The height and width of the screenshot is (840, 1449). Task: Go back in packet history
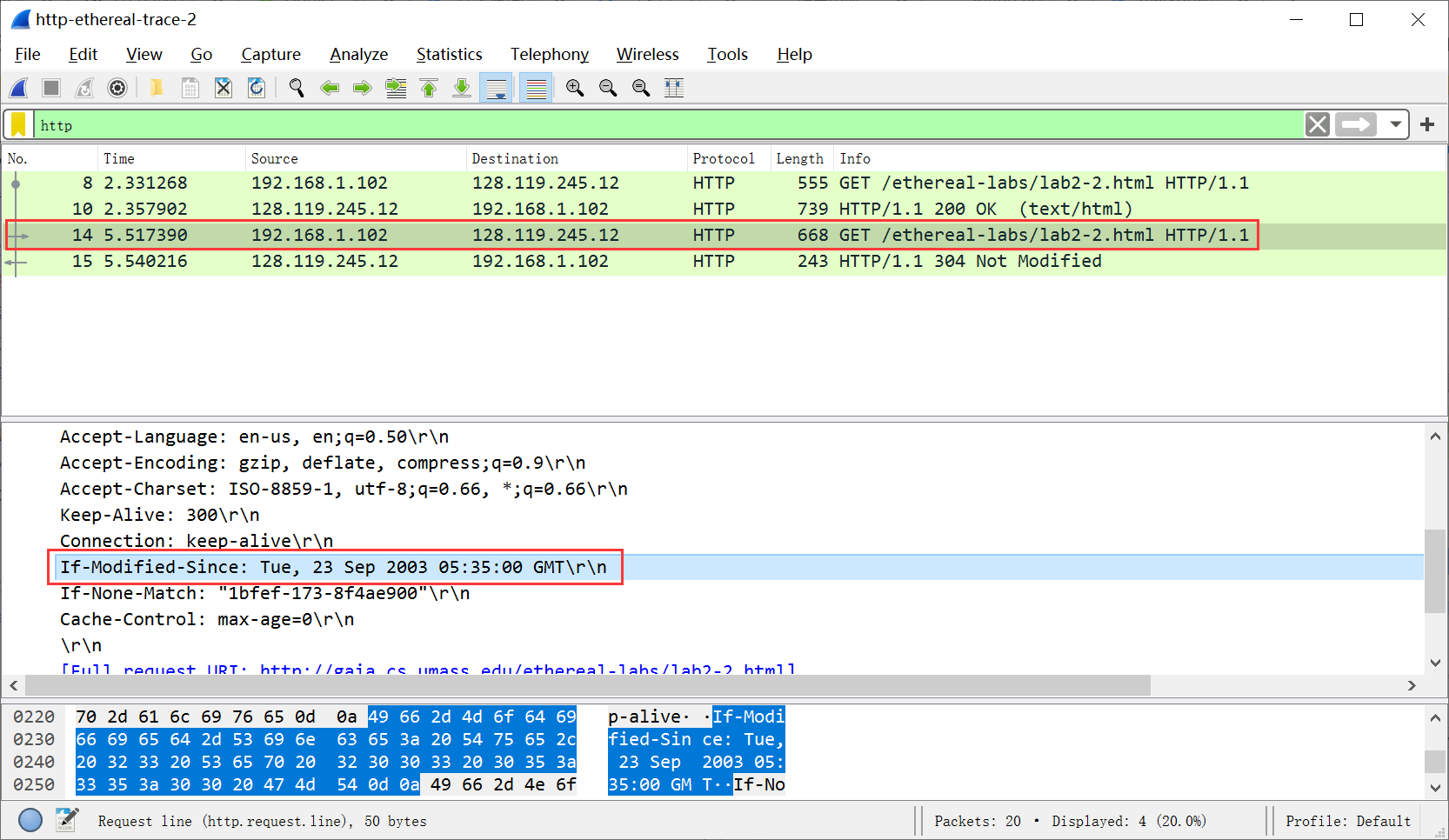point(330,88)
